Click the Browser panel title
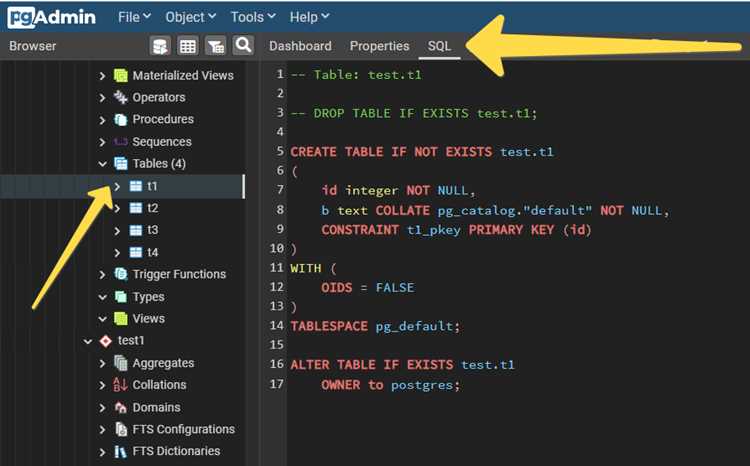750x466 pixels. (x=33, y=46)
